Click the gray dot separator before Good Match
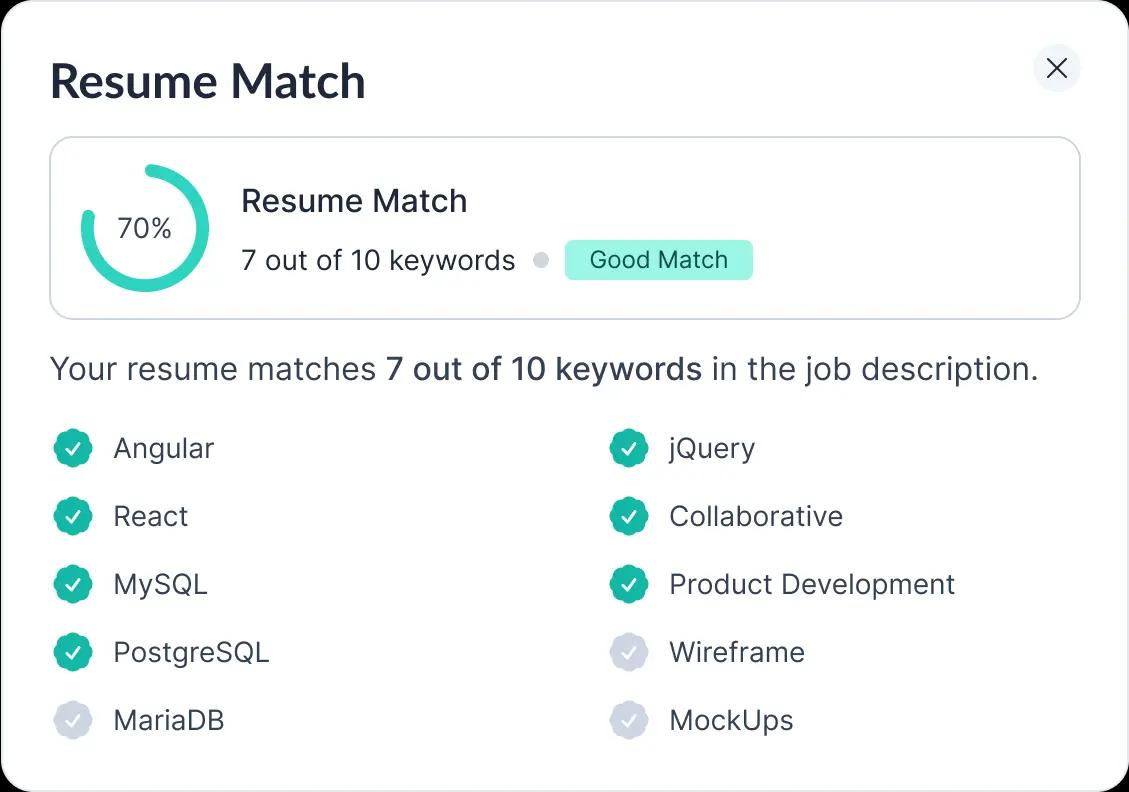Viewport: 1129px width, 792px height. pyautogui.click(x=541, y=261)
